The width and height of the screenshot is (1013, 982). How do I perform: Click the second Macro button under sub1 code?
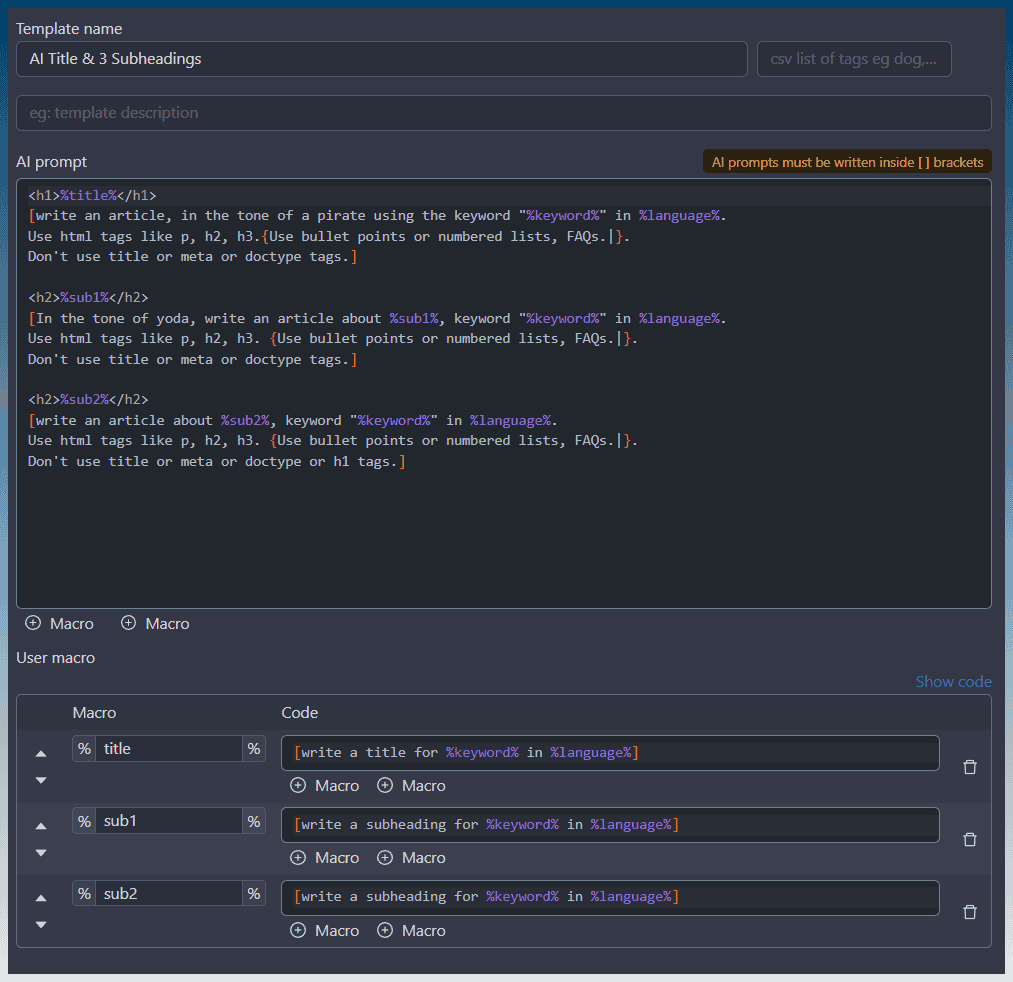coord(412,857)
